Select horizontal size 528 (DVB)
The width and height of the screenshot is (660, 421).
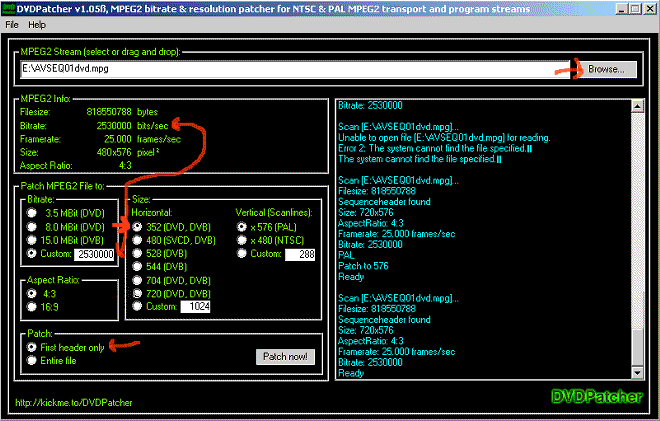137,253
